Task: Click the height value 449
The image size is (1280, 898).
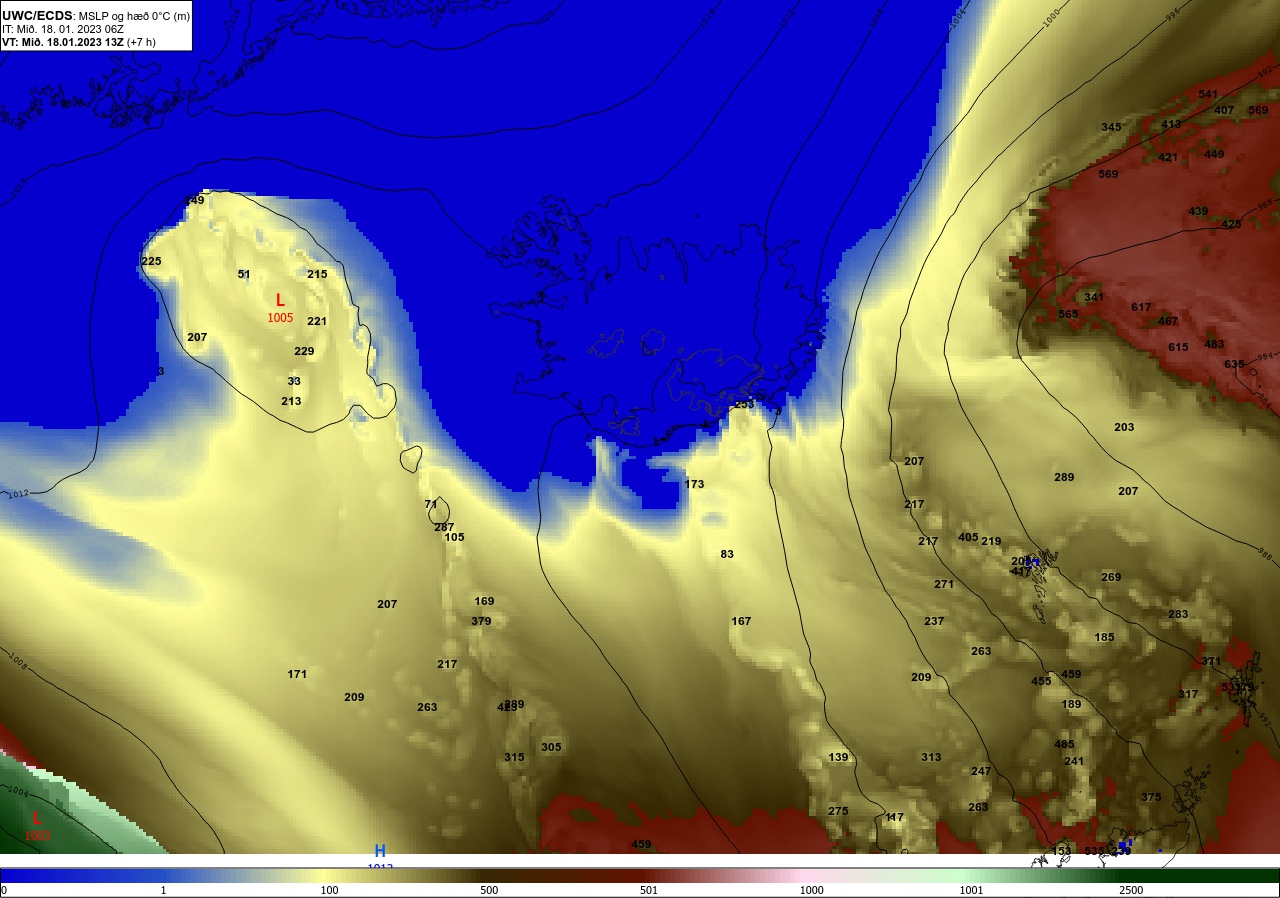Action: click(x=1214, y=154)
